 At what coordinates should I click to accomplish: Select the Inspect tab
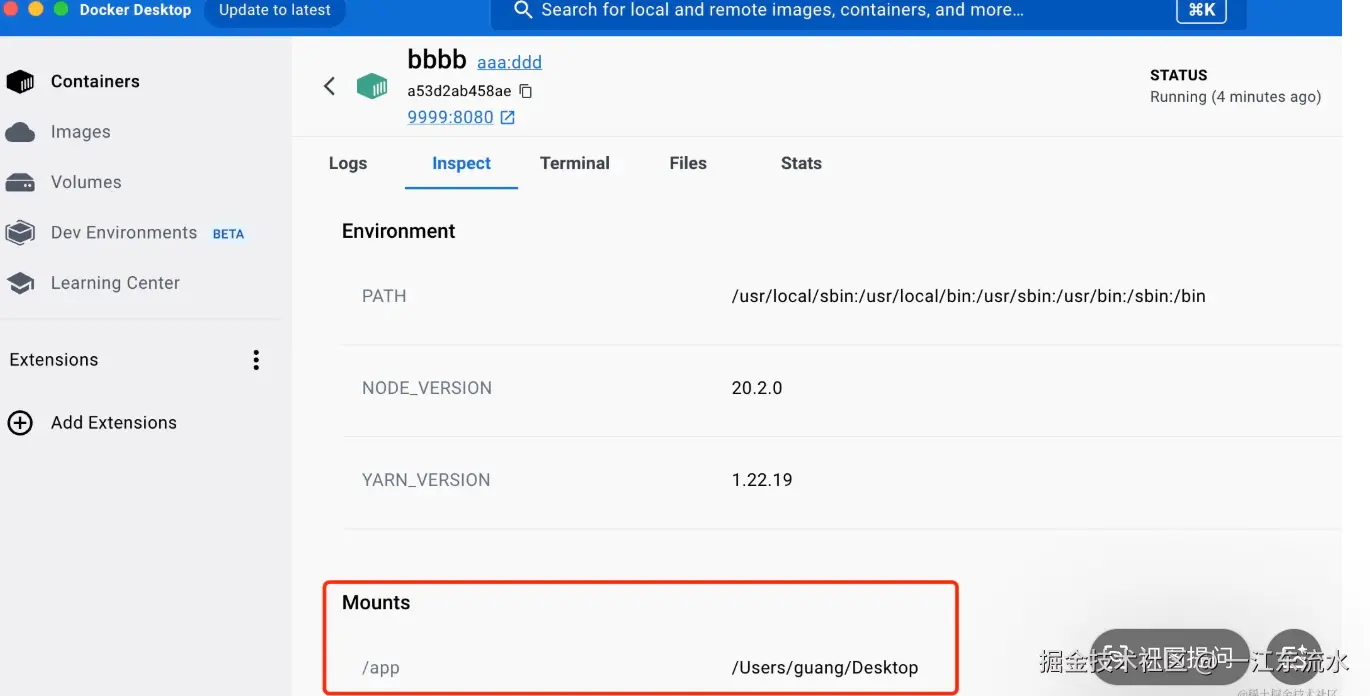click(x=461, y=163)
